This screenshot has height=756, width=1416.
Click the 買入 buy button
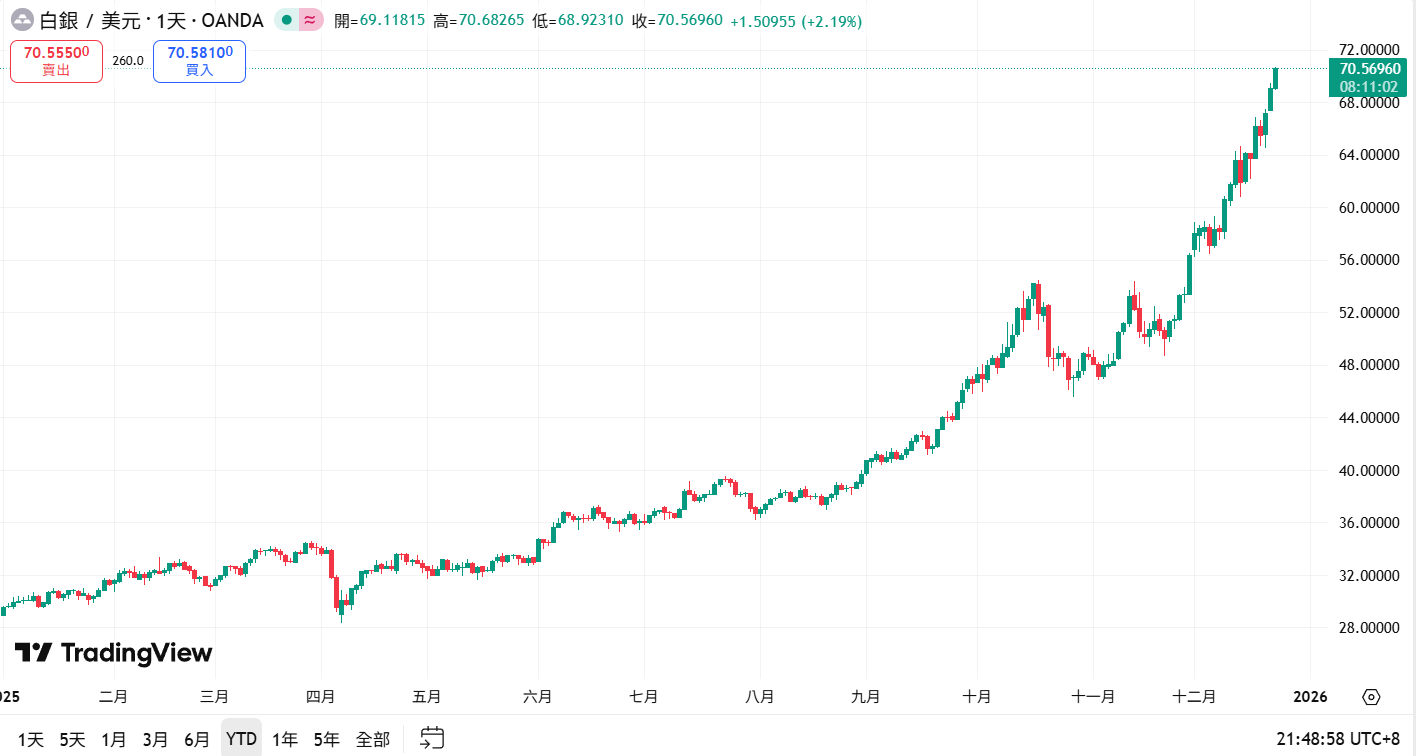[199, 61]
